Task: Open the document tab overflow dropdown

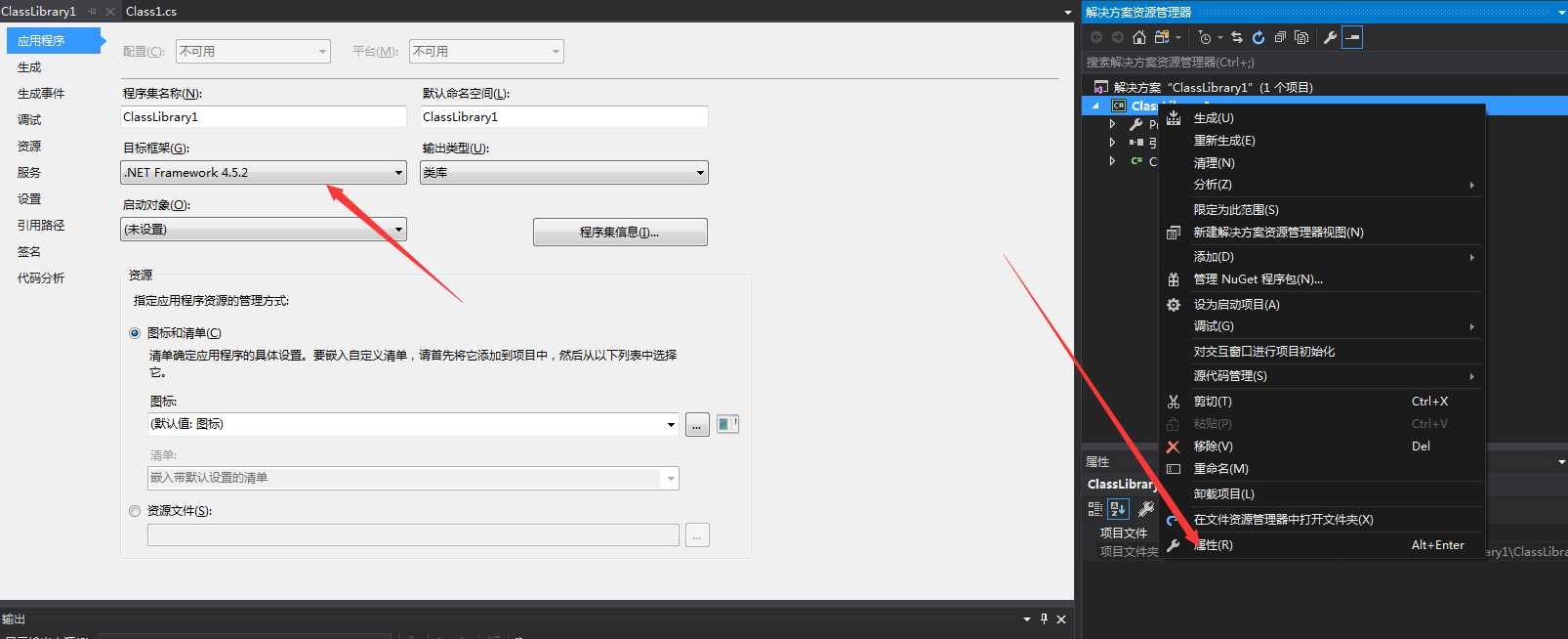Action: click(1067, 12)
